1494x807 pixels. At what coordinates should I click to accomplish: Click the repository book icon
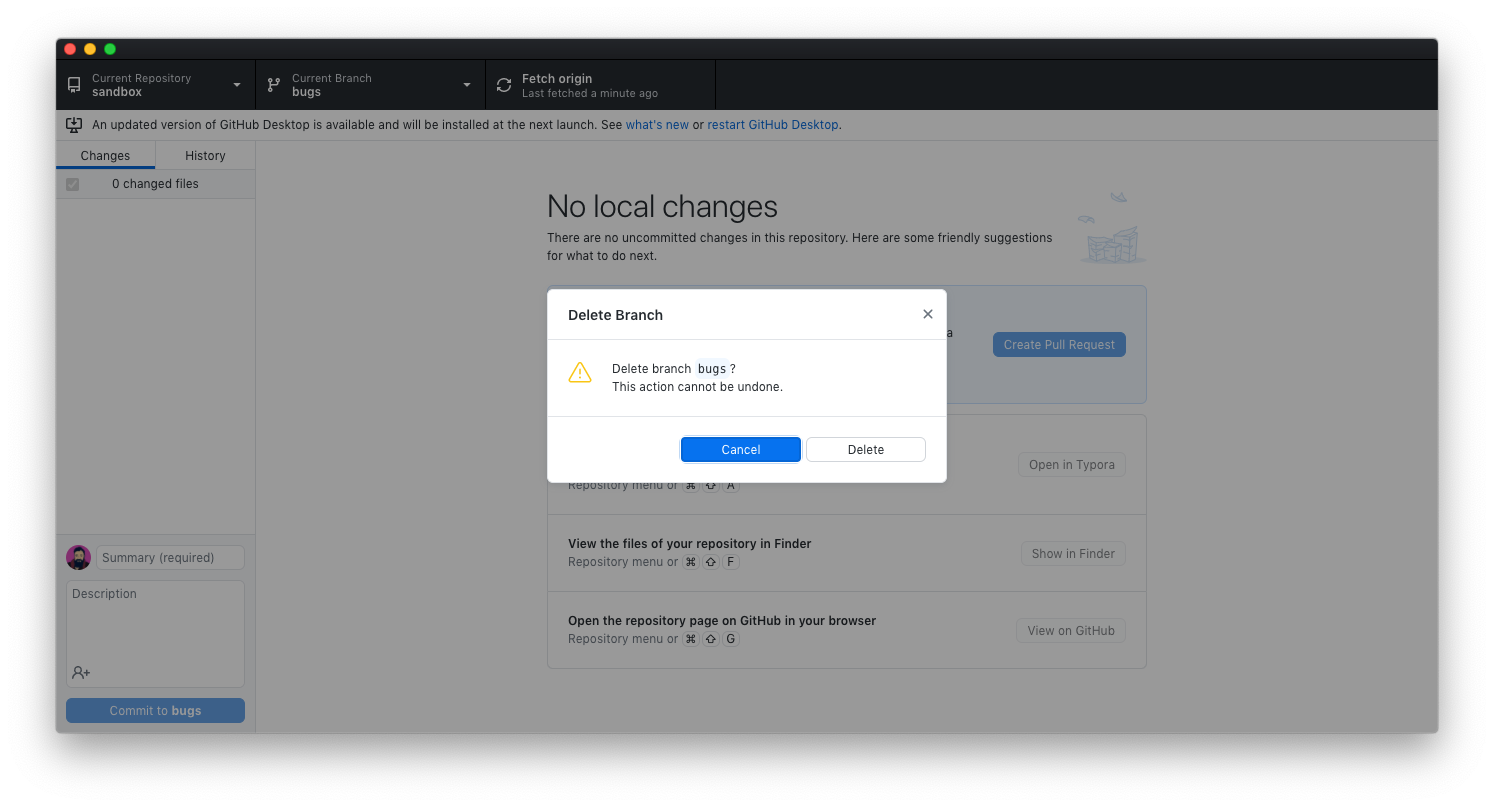(73, 84)
